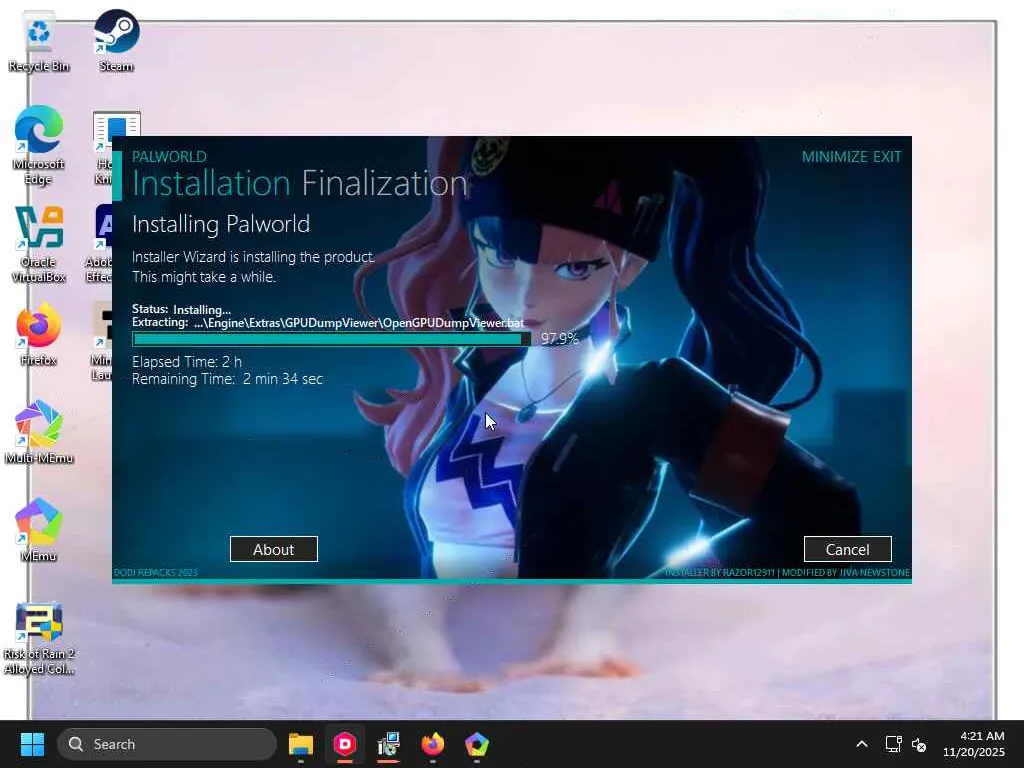Open File Explorer from the taskbar
The image size is (1024, 768).
point(301,744)
